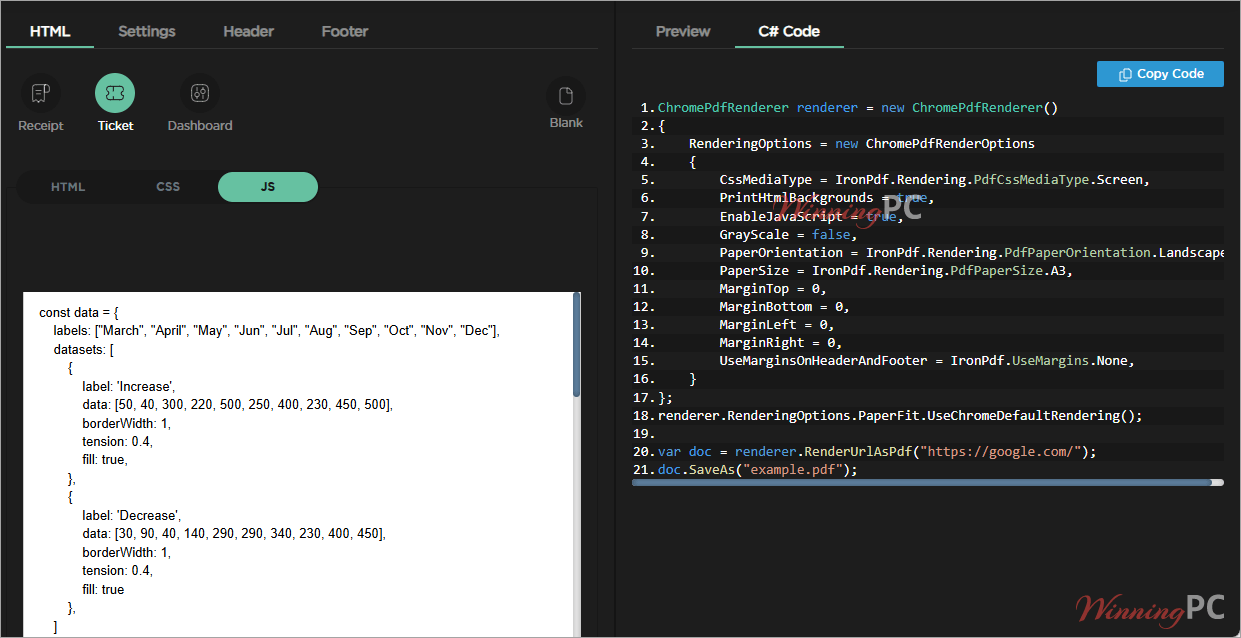The width and height of the screenshot is (1241, 638).
Task: Open the Settings tab
Action: coord(147,31)
